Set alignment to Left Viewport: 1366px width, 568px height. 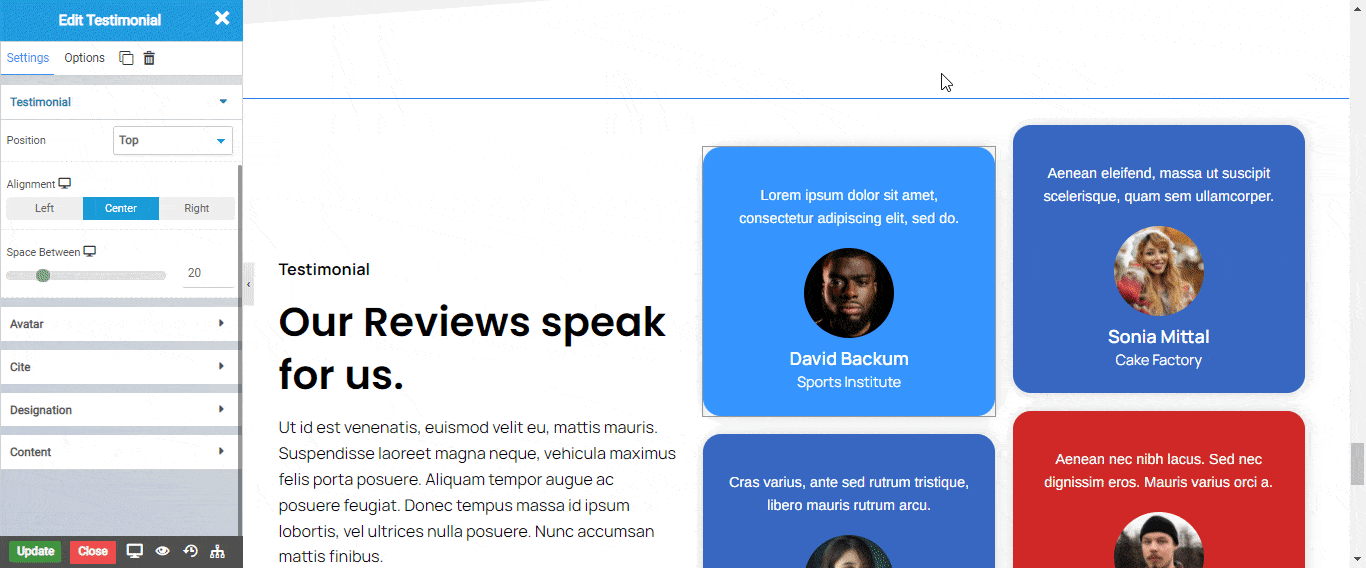point(45,208)
